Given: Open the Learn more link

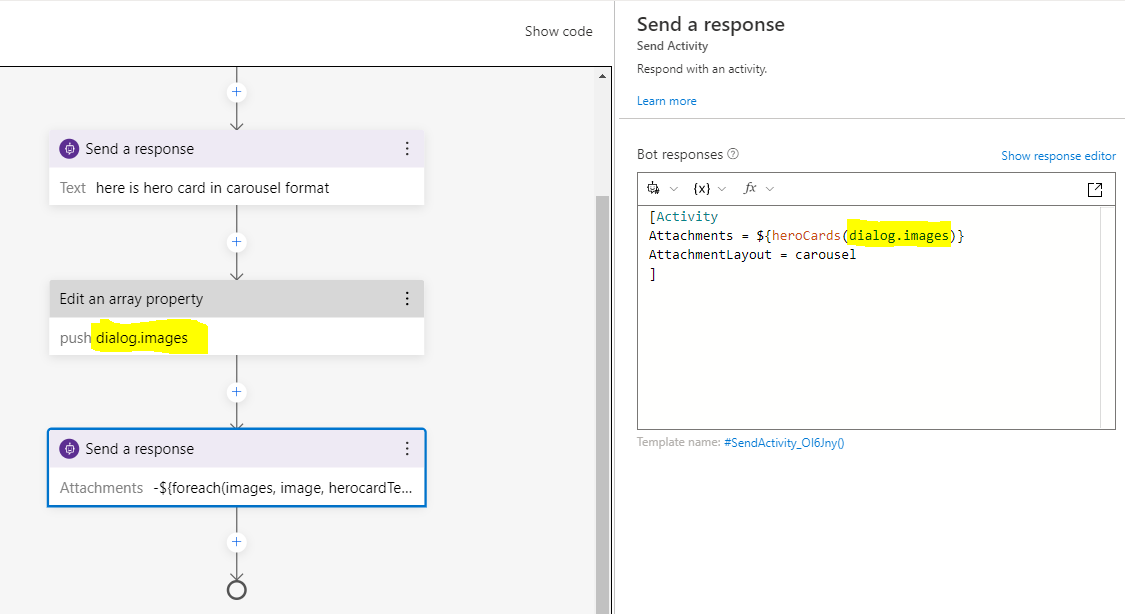Looking at the screenshot, I should click(x=666, y=100).
